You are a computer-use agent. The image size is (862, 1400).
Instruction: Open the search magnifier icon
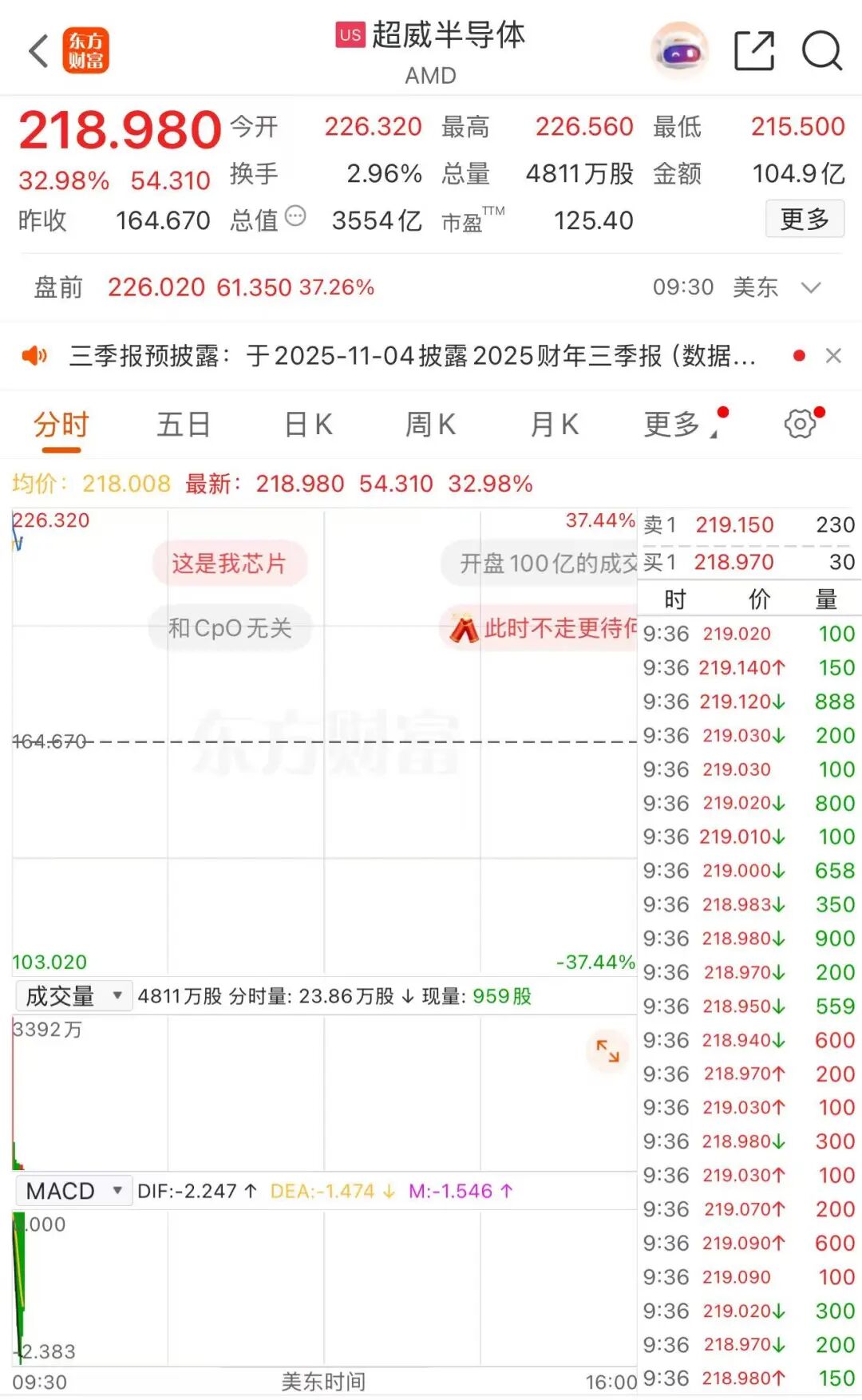821,51
